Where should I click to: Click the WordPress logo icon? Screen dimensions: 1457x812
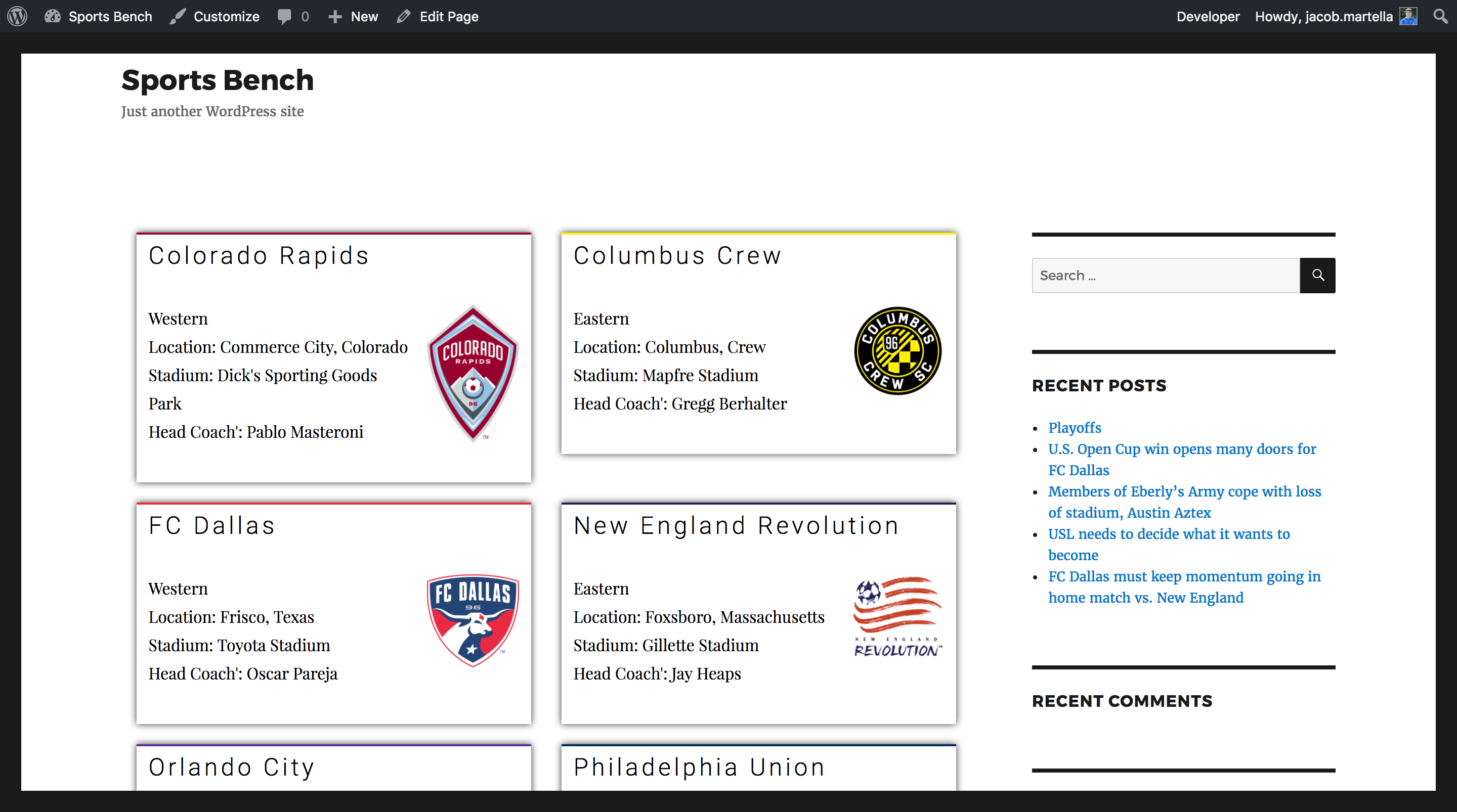coord(18,16)
